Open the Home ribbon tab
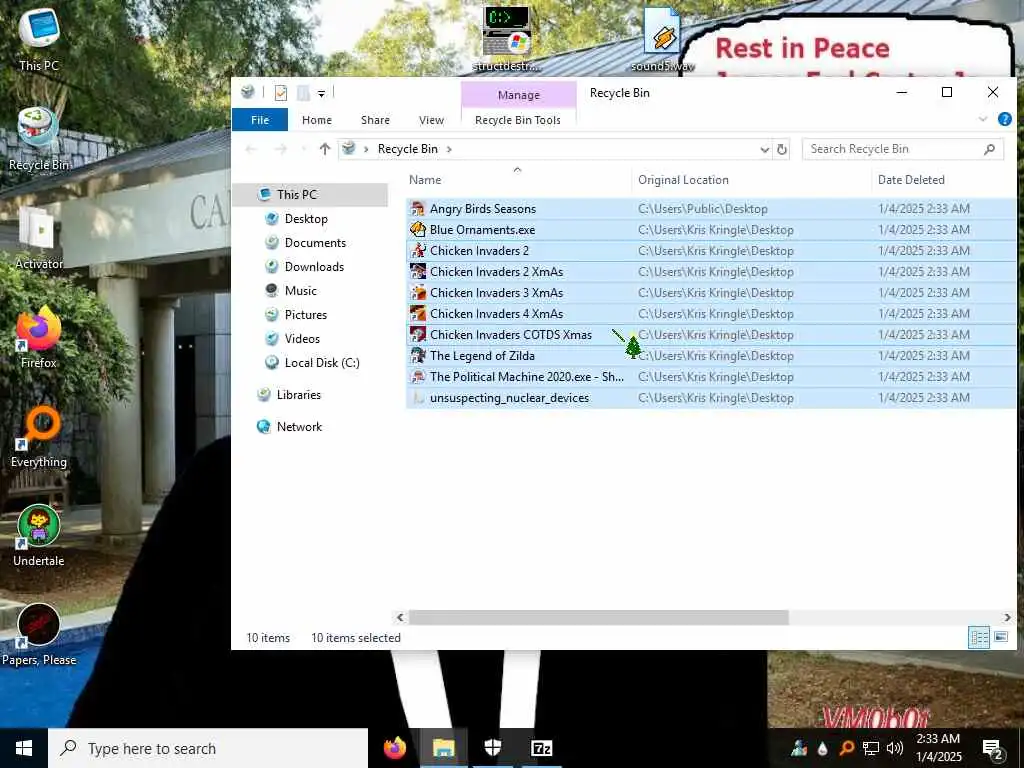The width and height of the screenshot is (1024, 768). pos(317,120)
